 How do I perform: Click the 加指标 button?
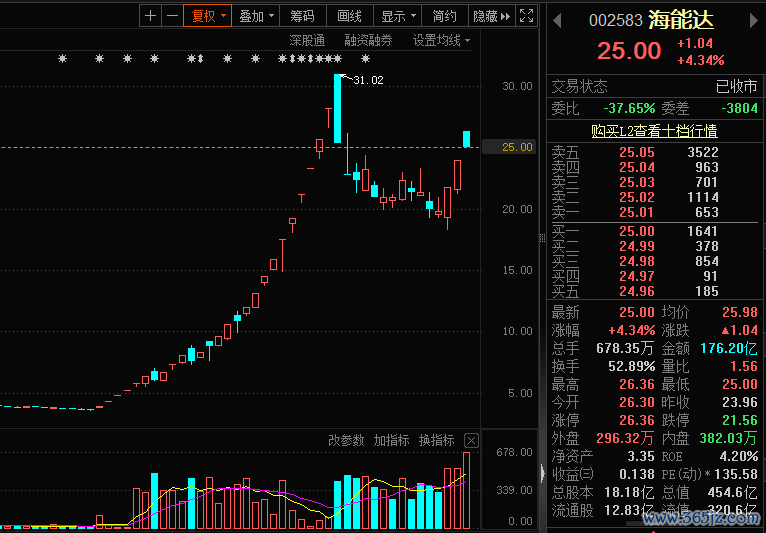pyautogui.click(x=391, y=440)
